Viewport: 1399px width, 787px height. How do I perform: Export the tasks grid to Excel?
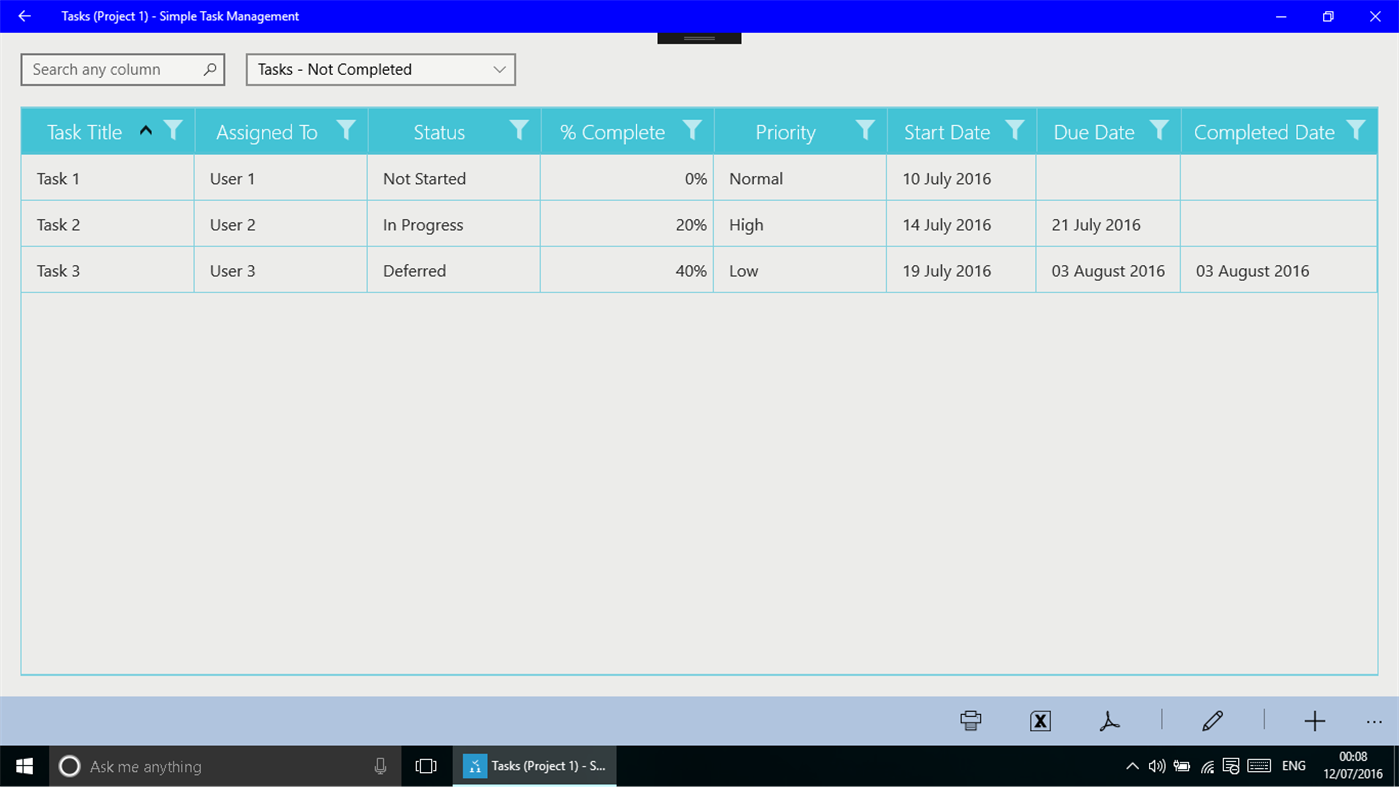coord(1039,720)
